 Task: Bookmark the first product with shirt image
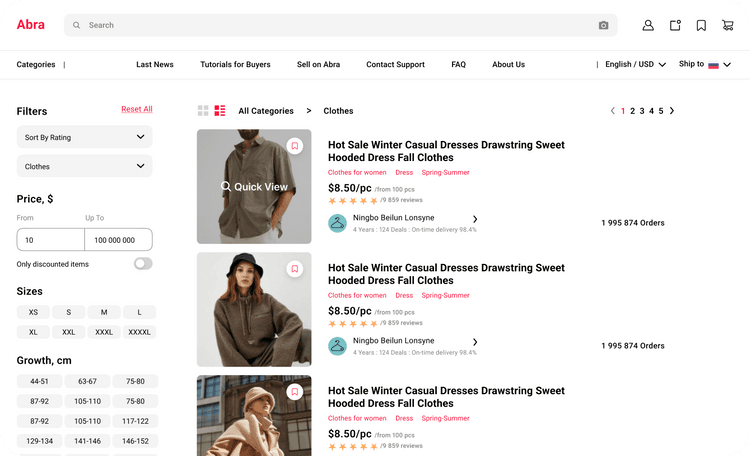click(295, 145)
